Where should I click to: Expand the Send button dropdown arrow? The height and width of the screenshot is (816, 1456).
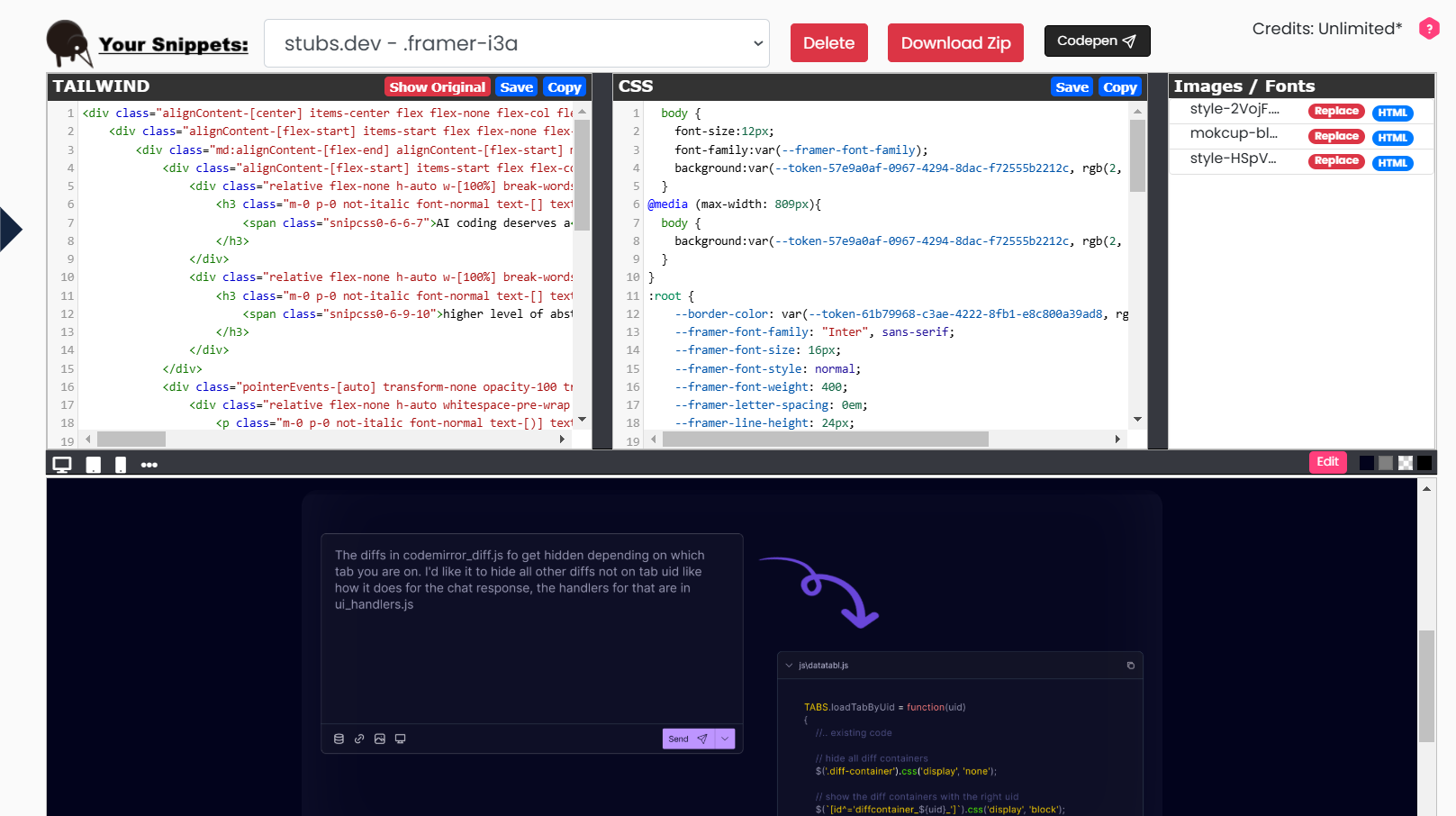725,739
